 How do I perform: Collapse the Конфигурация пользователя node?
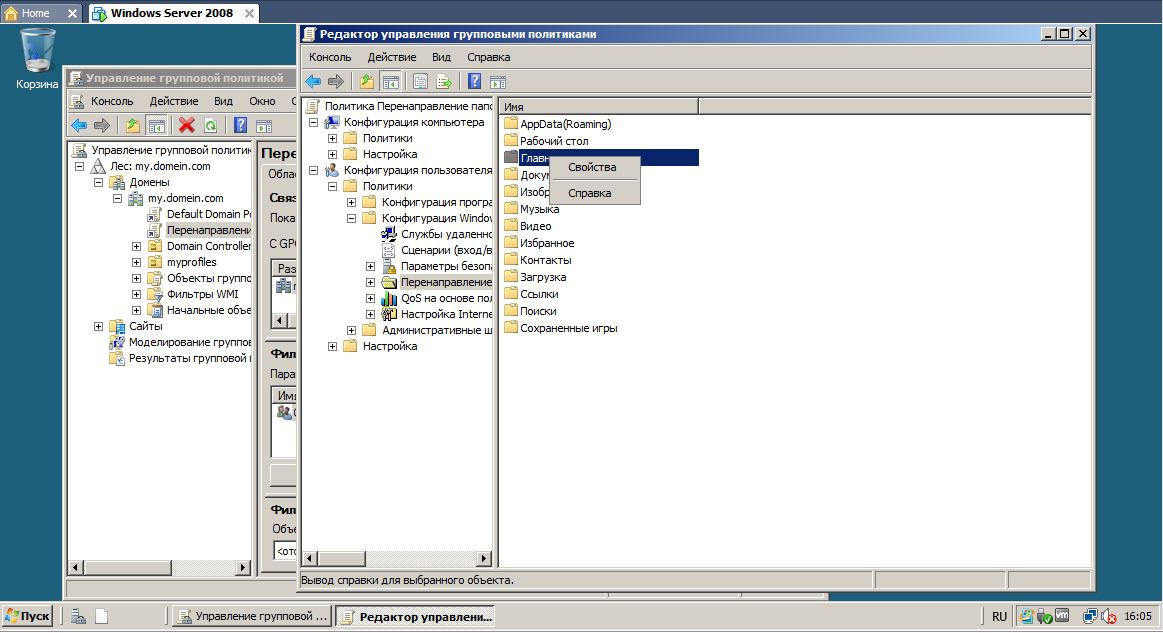click(x=313, y=171)
